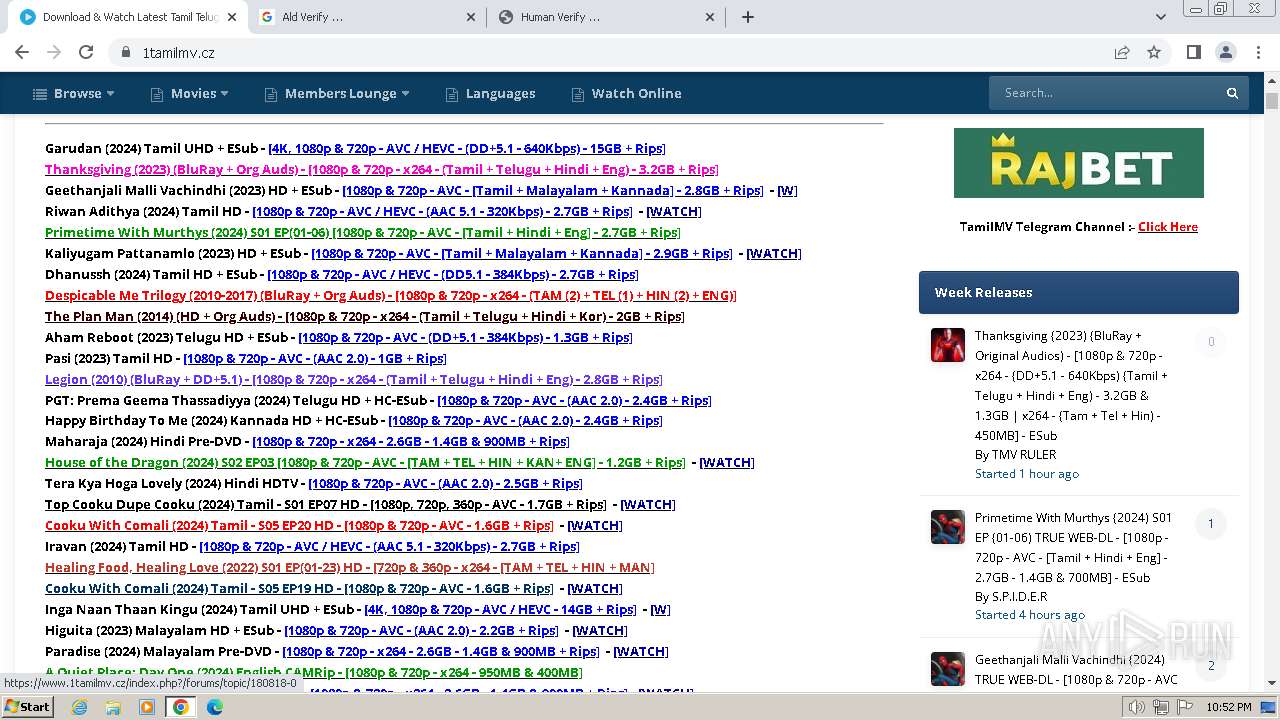Open House of the Dragon S02 EP03 link
Image resolution: width=1280 pixels, height=720 pixels.
pyautogui.click(x=364, y=462)
